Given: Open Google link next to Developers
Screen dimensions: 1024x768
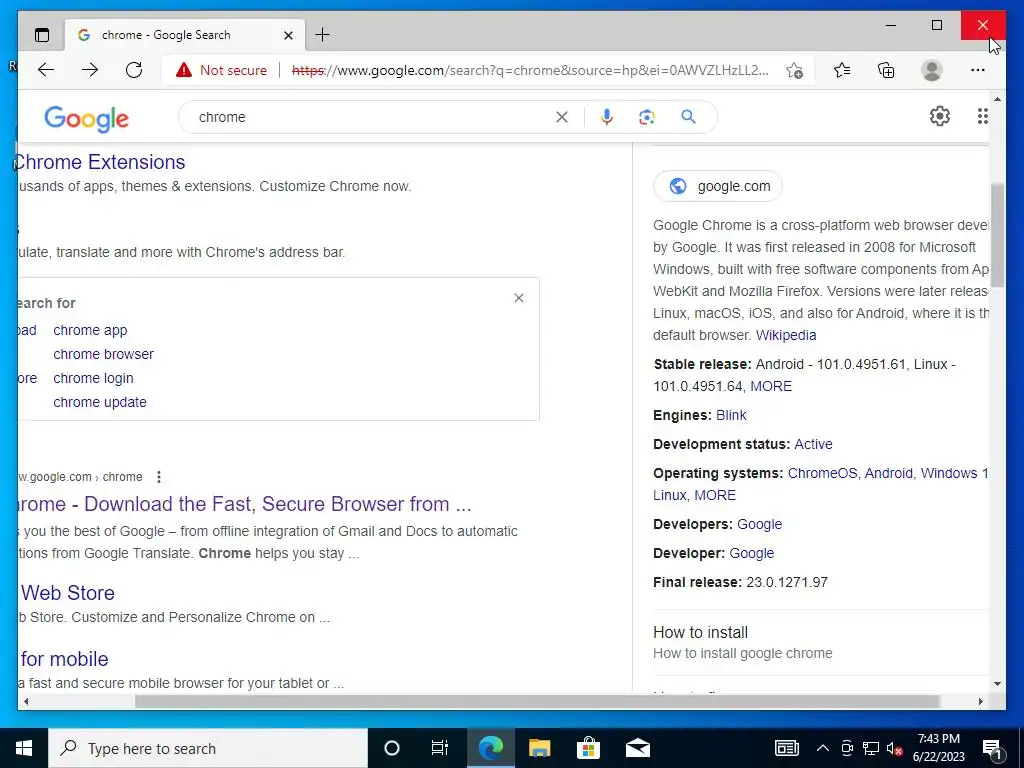Looking at the screenshot, I should point(760,524).
